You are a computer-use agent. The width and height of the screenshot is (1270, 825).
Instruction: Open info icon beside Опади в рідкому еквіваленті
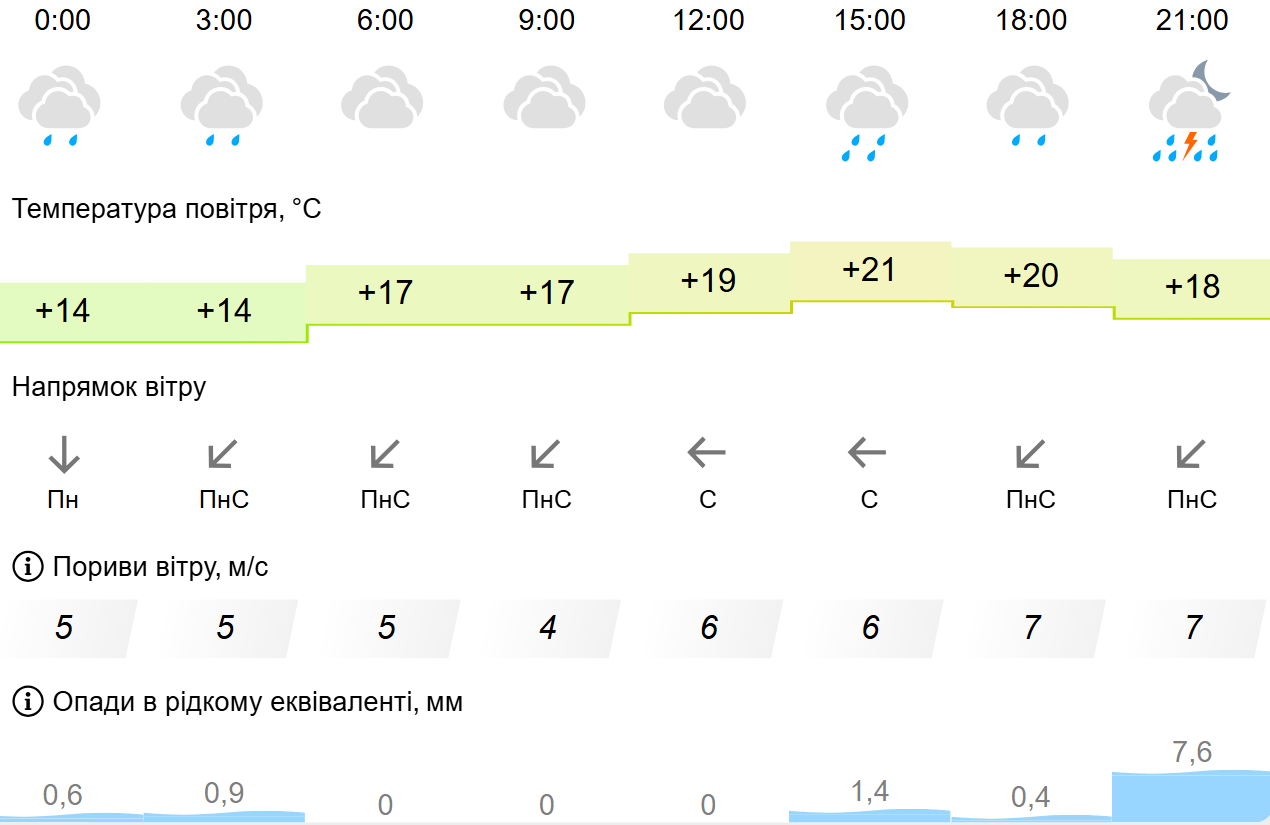point(28,702)
